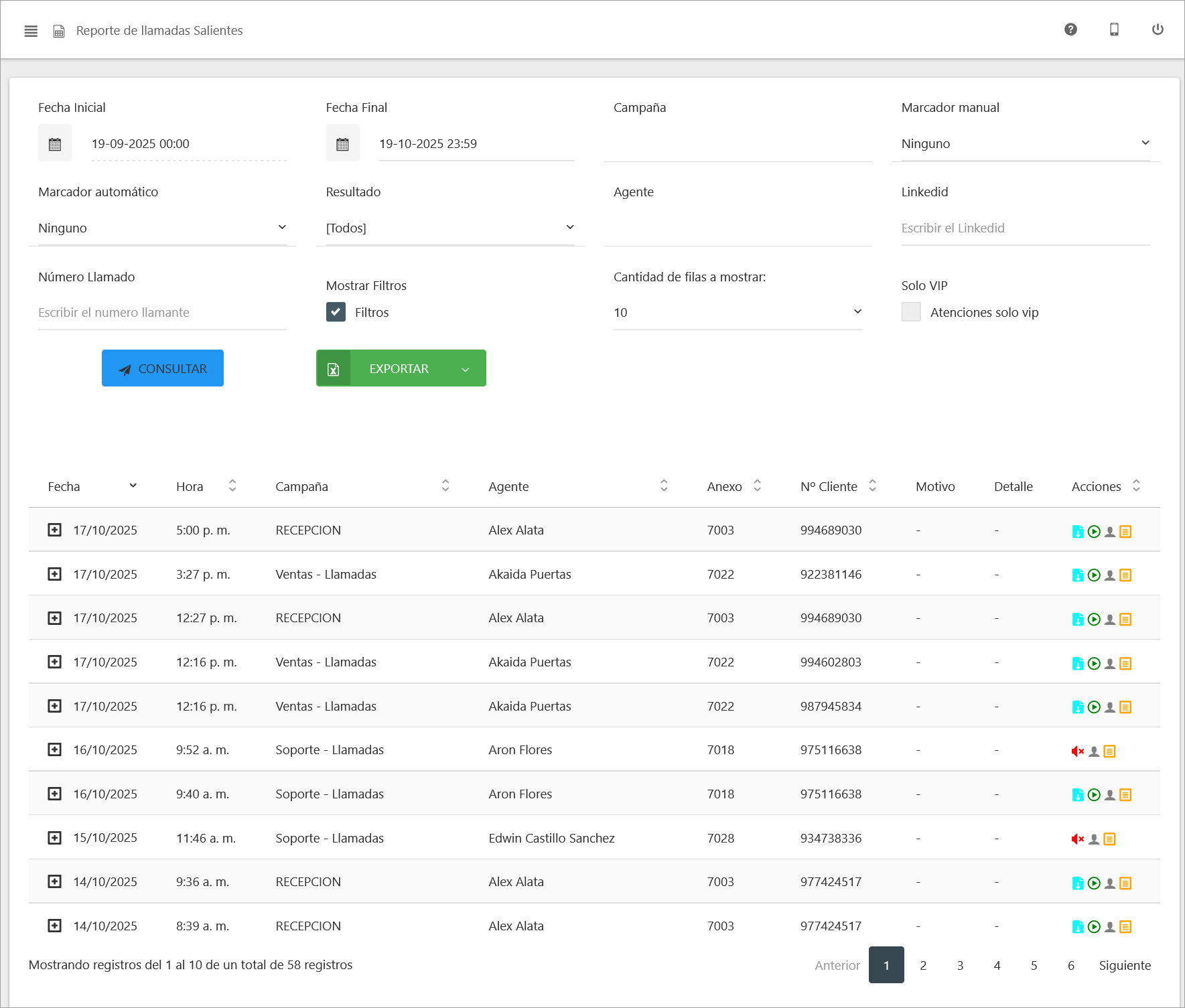Viewport: 1185px width, 1008px height.
Task: Click the CONSULTAR button
Action: pyautogui.click(x=163, y=368)
